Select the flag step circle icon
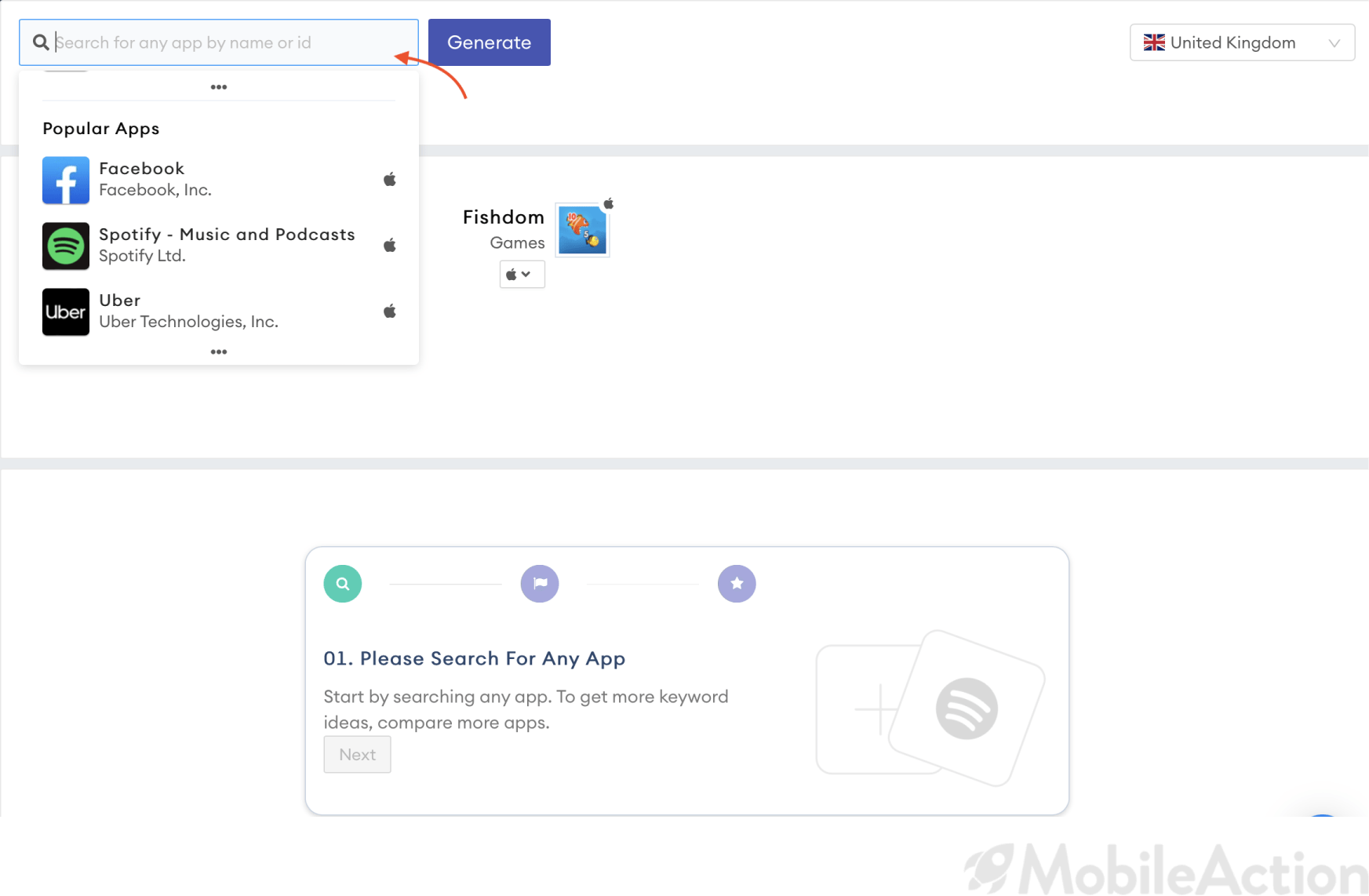Screen dimensions: 1369x896 [x=540, y=584]
